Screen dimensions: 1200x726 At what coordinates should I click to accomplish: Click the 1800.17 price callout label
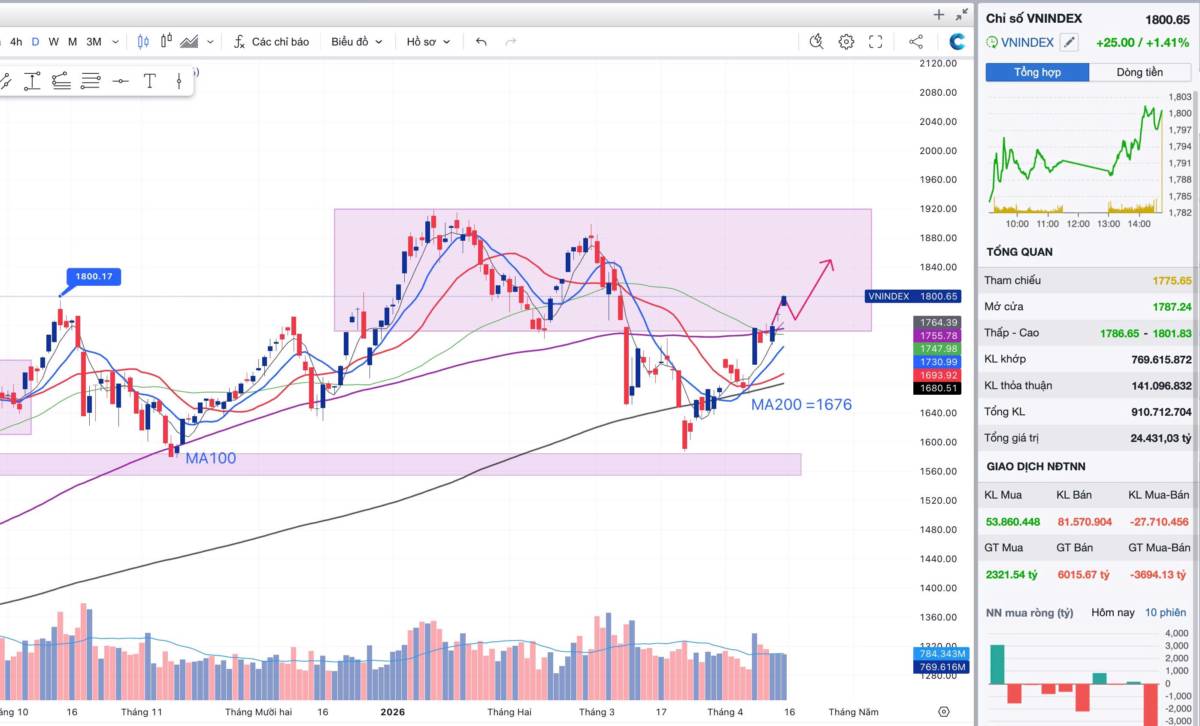pyautogui.click(x=94, y=277)
